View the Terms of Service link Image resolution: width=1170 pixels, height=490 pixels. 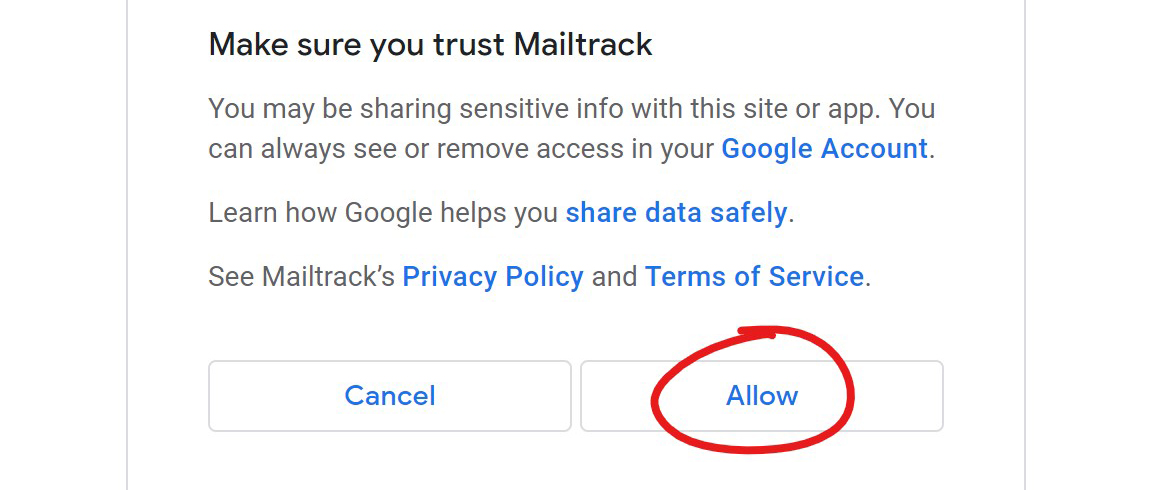(x=754, y=276)
